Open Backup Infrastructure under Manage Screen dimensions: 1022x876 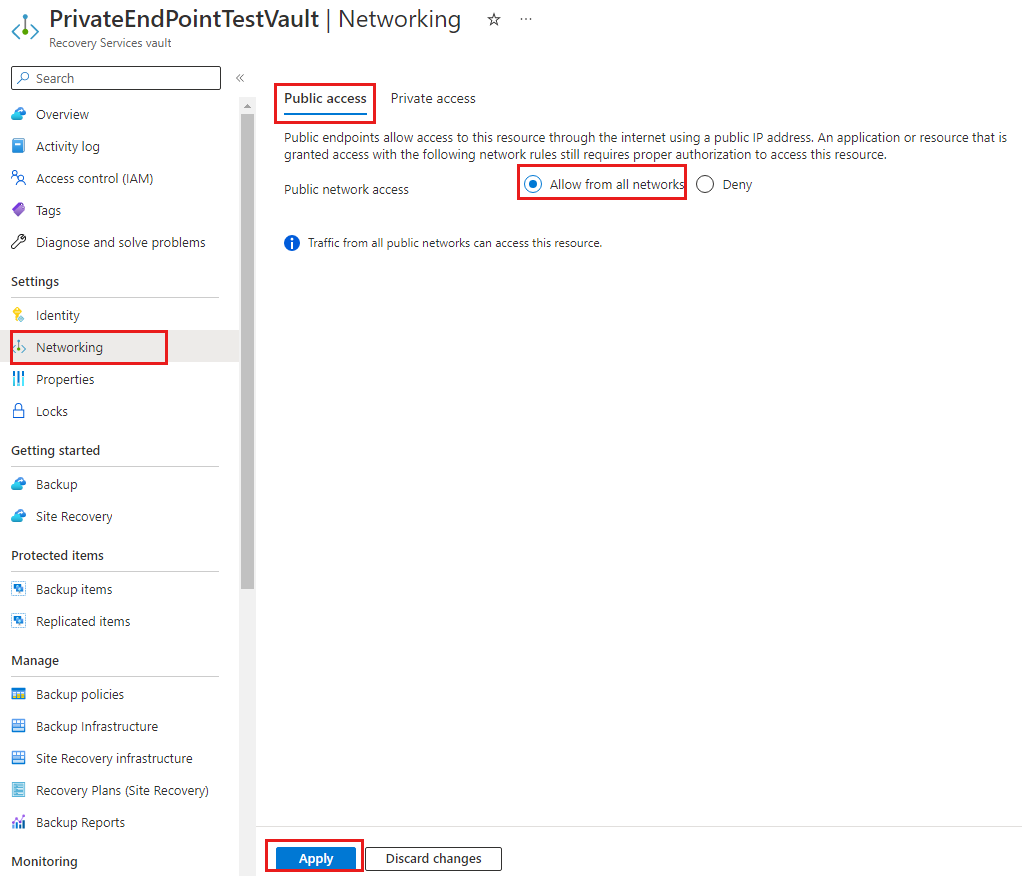coord(97,726)
